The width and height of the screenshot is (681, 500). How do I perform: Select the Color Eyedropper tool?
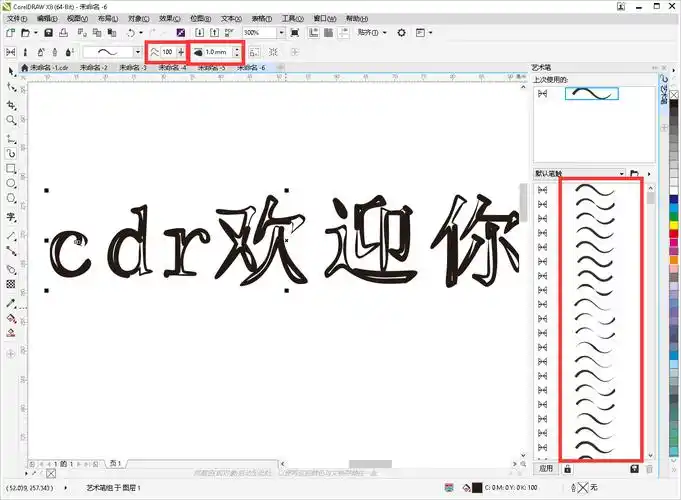click(11, 303)
